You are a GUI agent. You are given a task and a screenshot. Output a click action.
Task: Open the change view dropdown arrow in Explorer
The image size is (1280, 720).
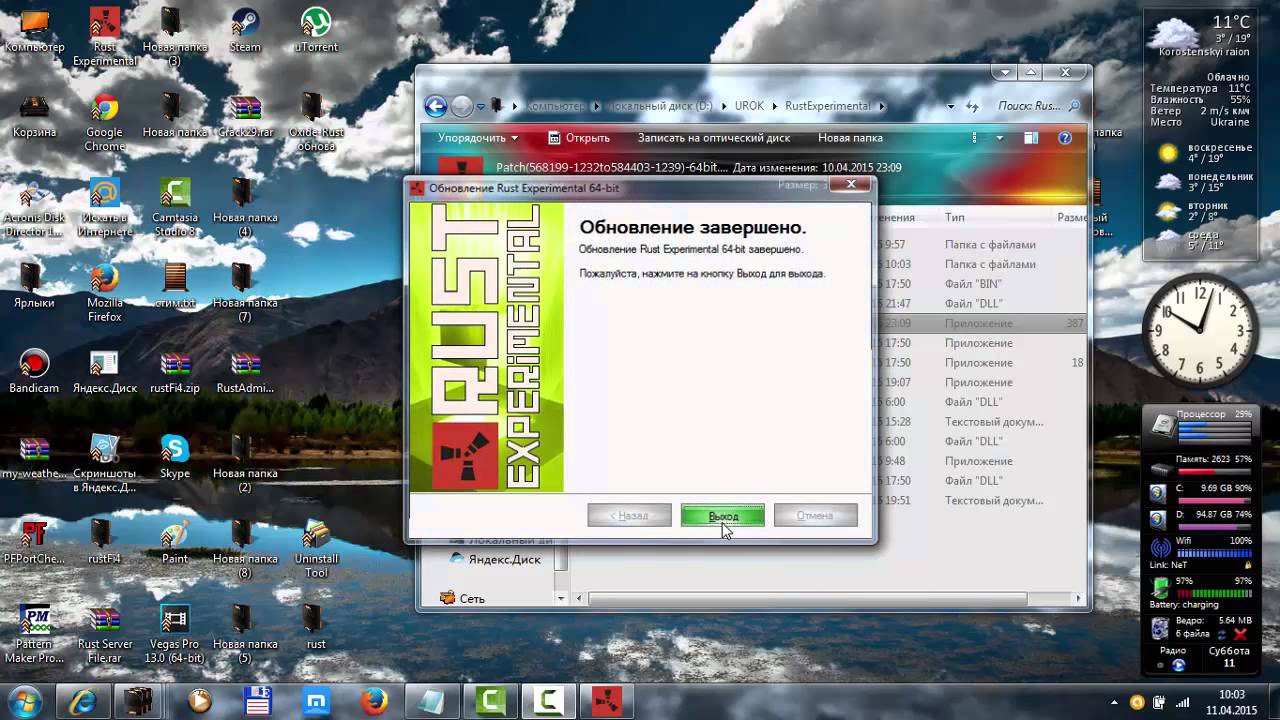click(1000, 138)
